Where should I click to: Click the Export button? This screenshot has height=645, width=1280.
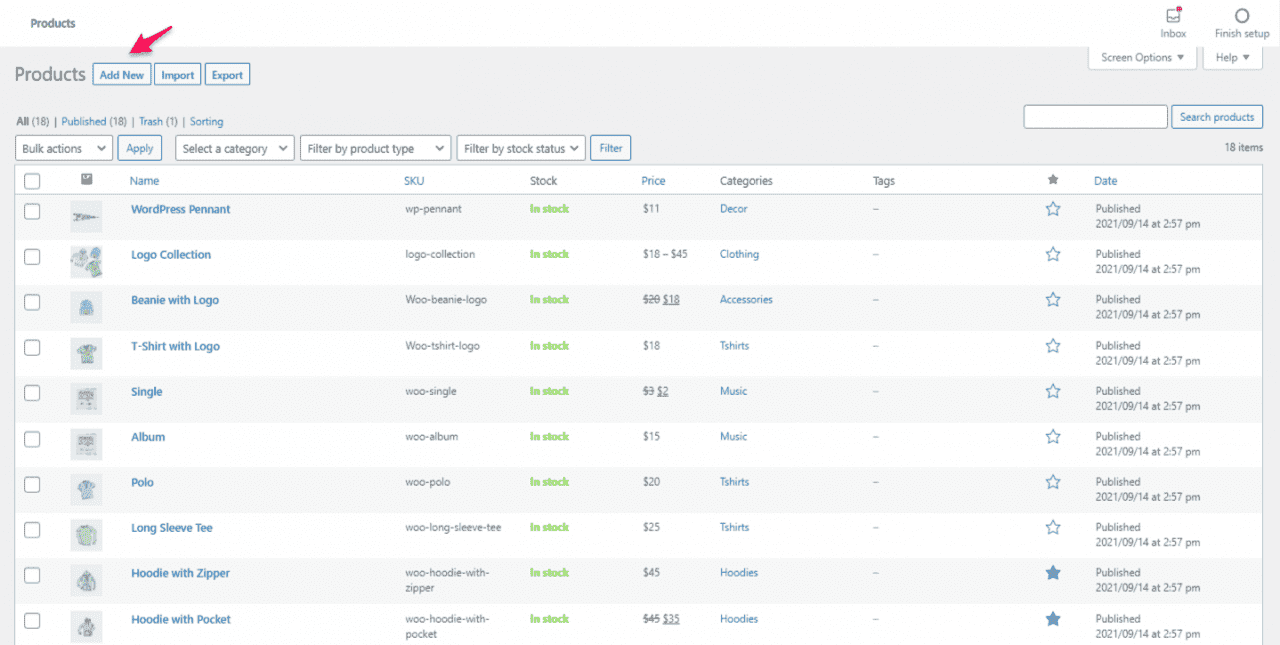227,75
